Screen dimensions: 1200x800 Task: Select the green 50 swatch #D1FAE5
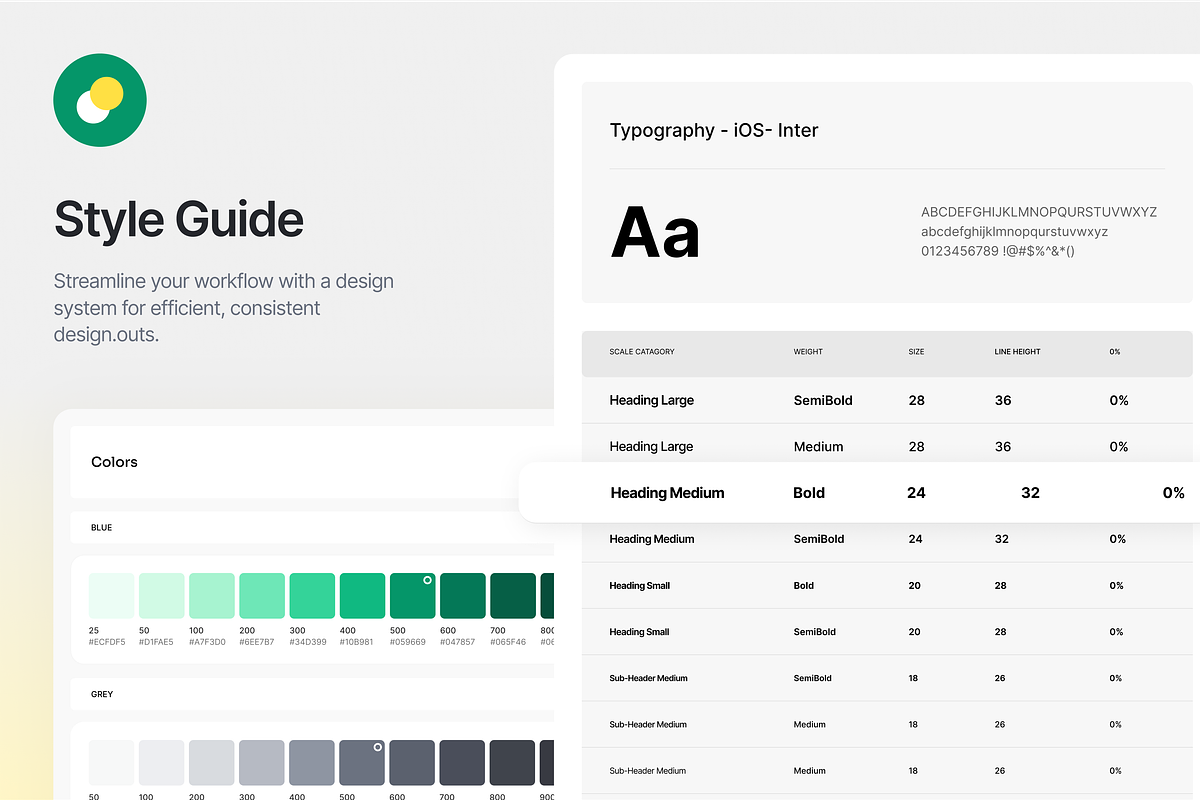click(x=161, y=596)
